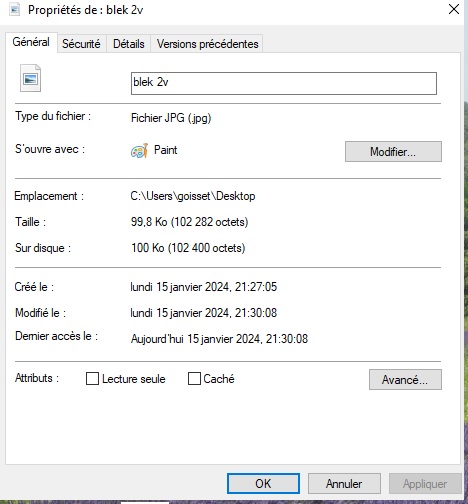Click the file name field blek 2v
The image size is (468, 504).
tap(284, 83)
